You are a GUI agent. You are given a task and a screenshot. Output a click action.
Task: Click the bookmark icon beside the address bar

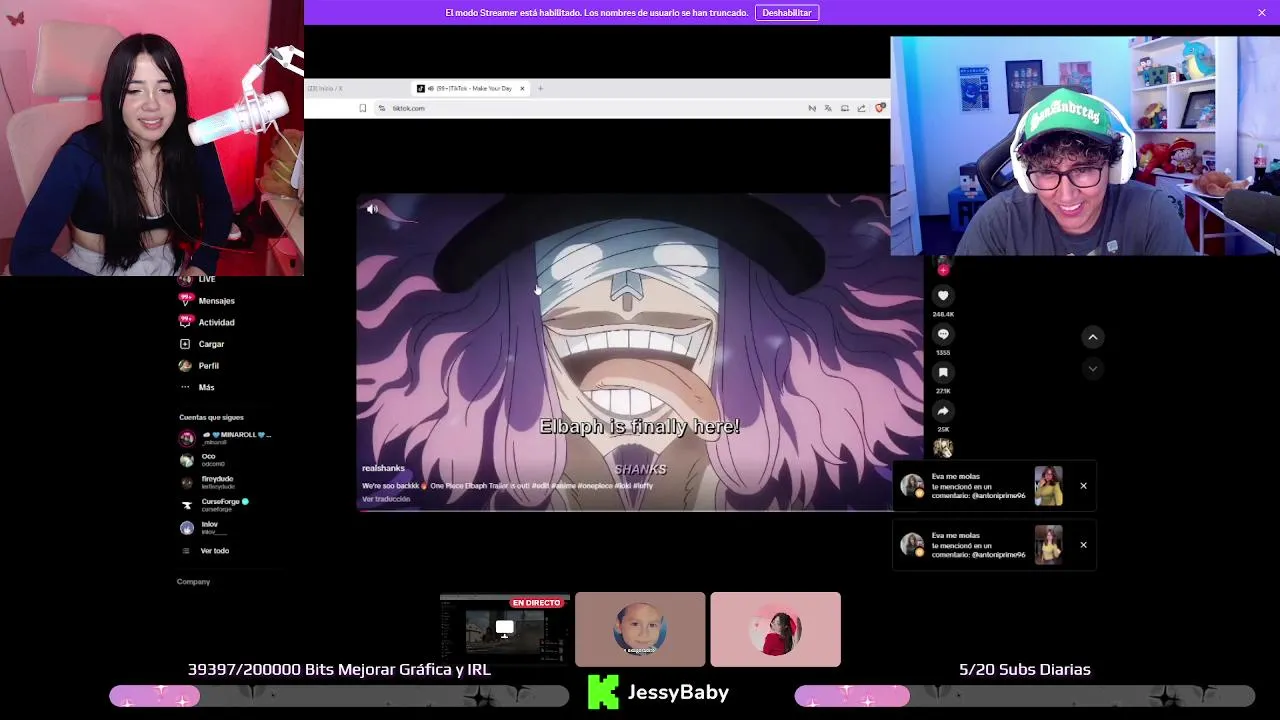(x=363, y=108)
